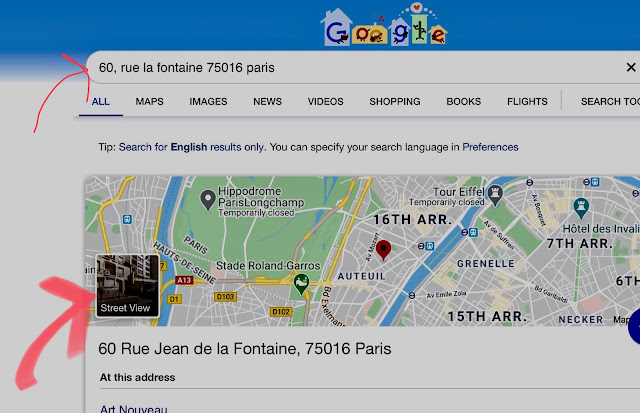Click the 16TH ARR. label on the map

[412, 220]
